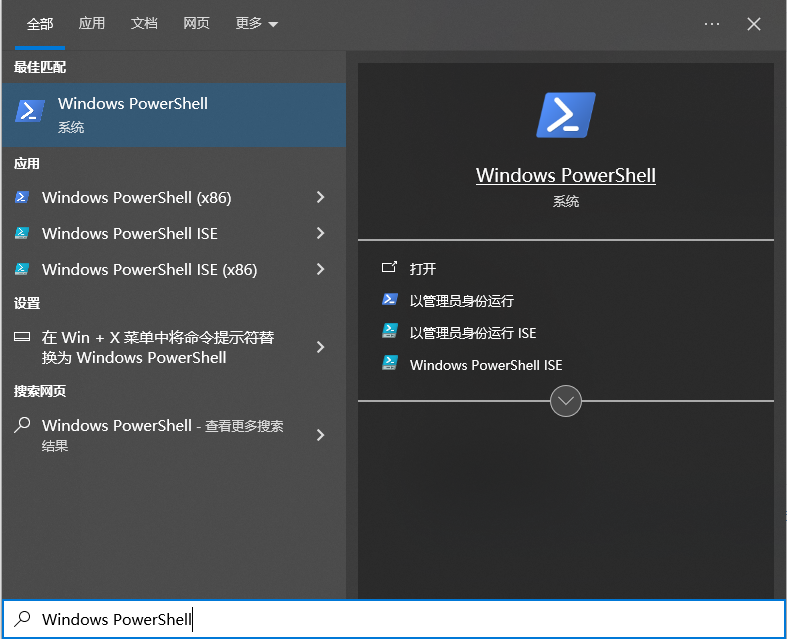Open the Windows PowerShell - 查看更多搜索结果 web result
Image resolution: width=787 pixels, height=639 pixels.
[x=174, y=435]
